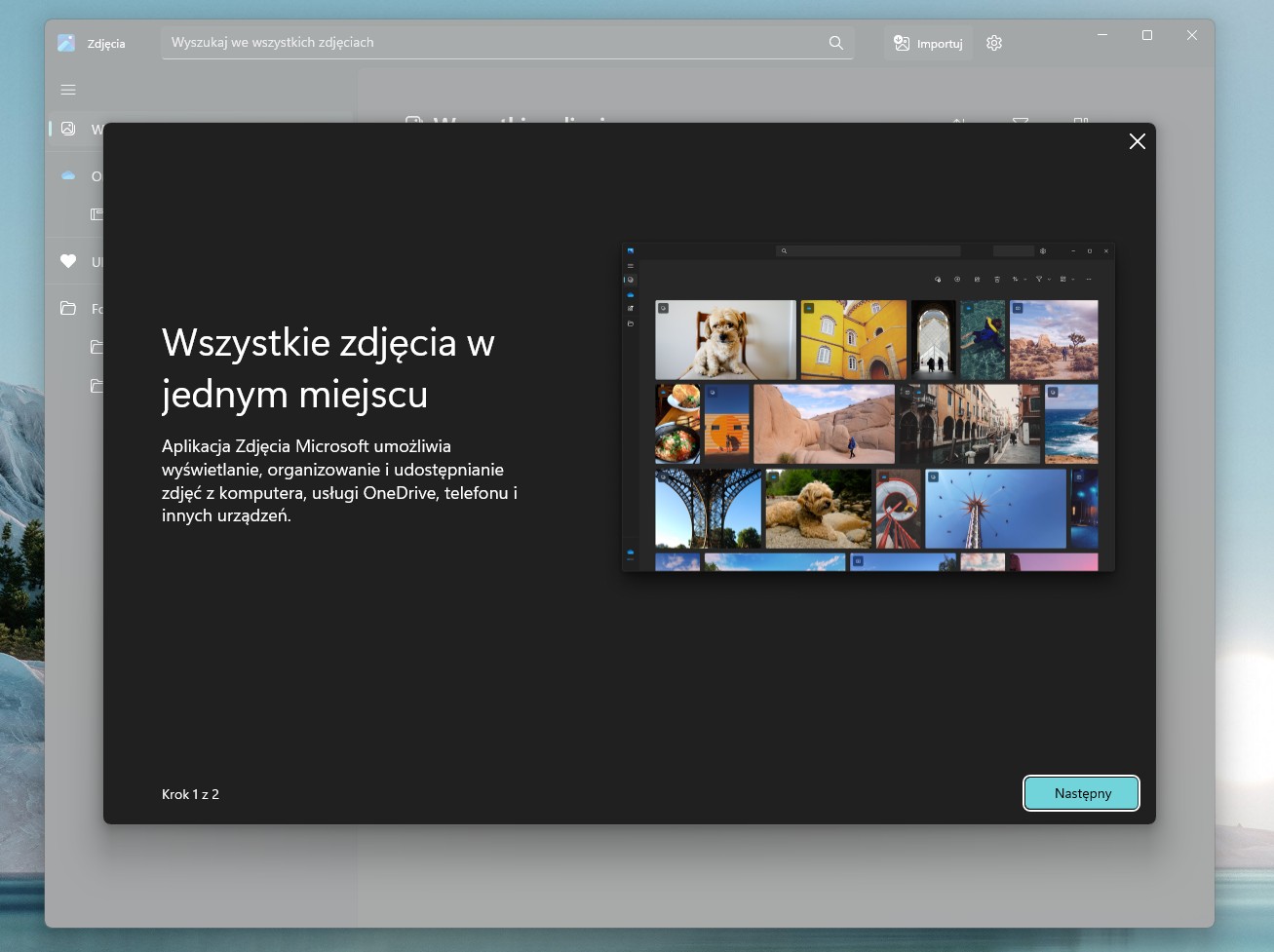1274x952 pixels.
Task: Select the second subfolder in the sidebar
Action: click(97, 386)
